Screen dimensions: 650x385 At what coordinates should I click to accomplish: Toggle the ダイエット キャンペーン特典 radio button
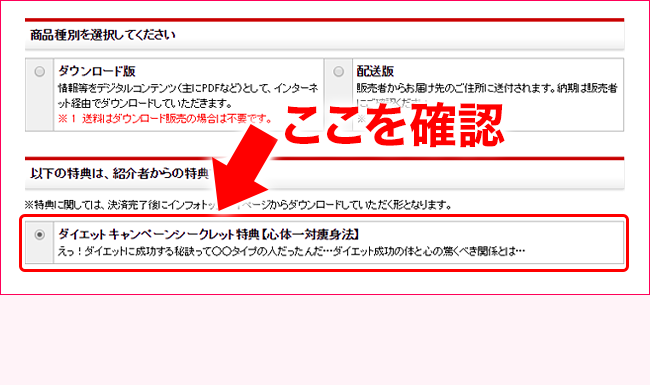coord(39,235)
